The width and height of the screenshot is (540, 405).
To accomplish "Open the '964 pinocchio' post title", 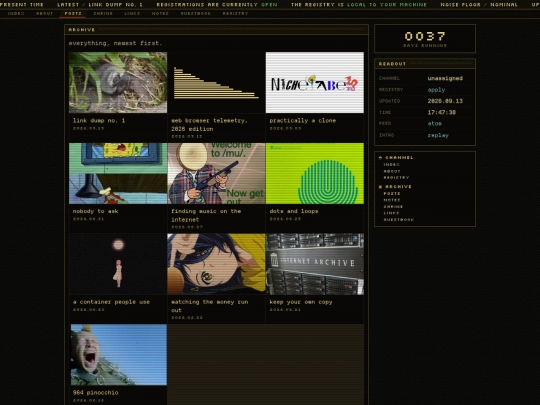I will point(95,393).
